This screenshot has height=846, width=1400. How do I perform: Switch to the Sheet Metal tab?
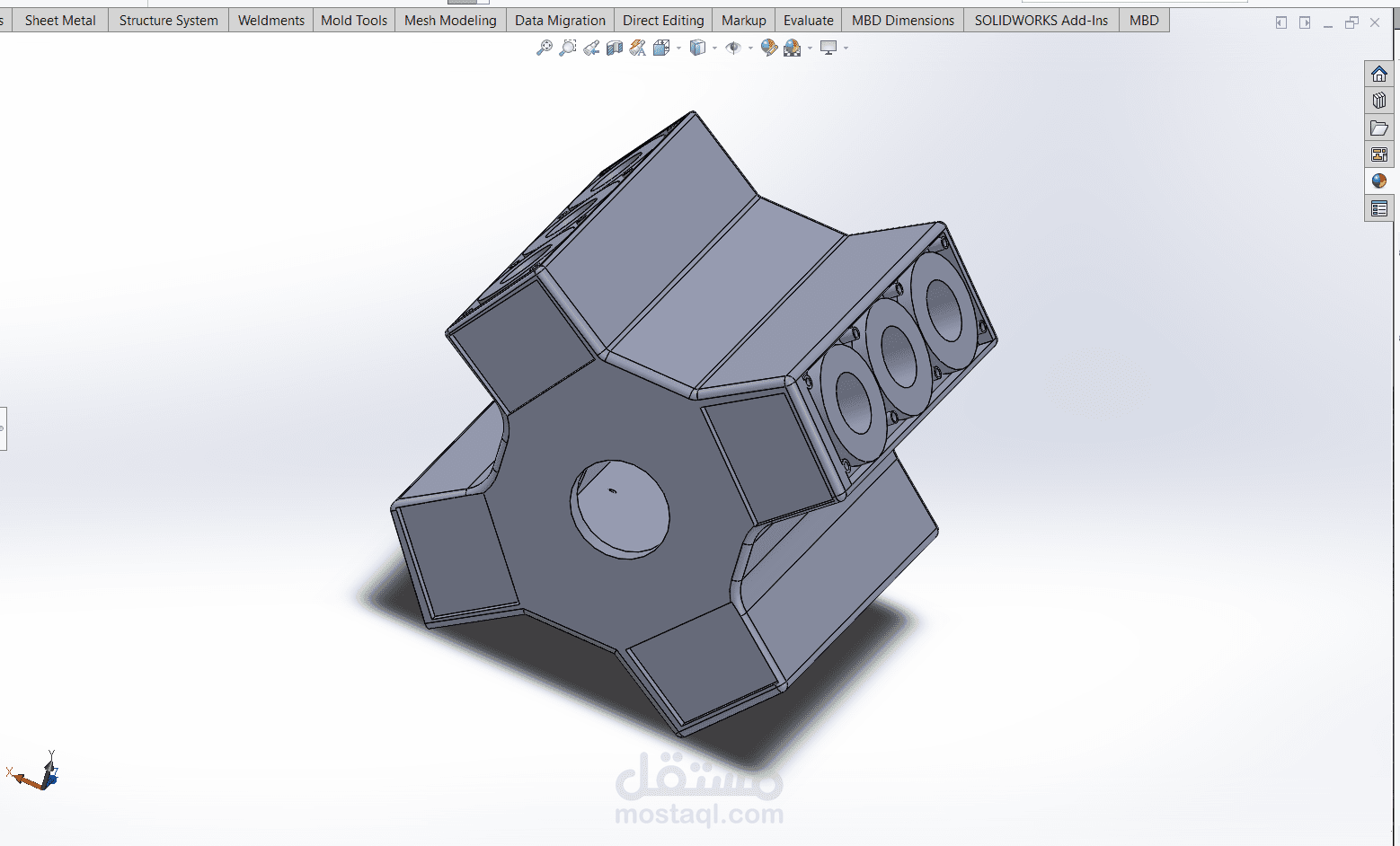(x=60, y=20)
